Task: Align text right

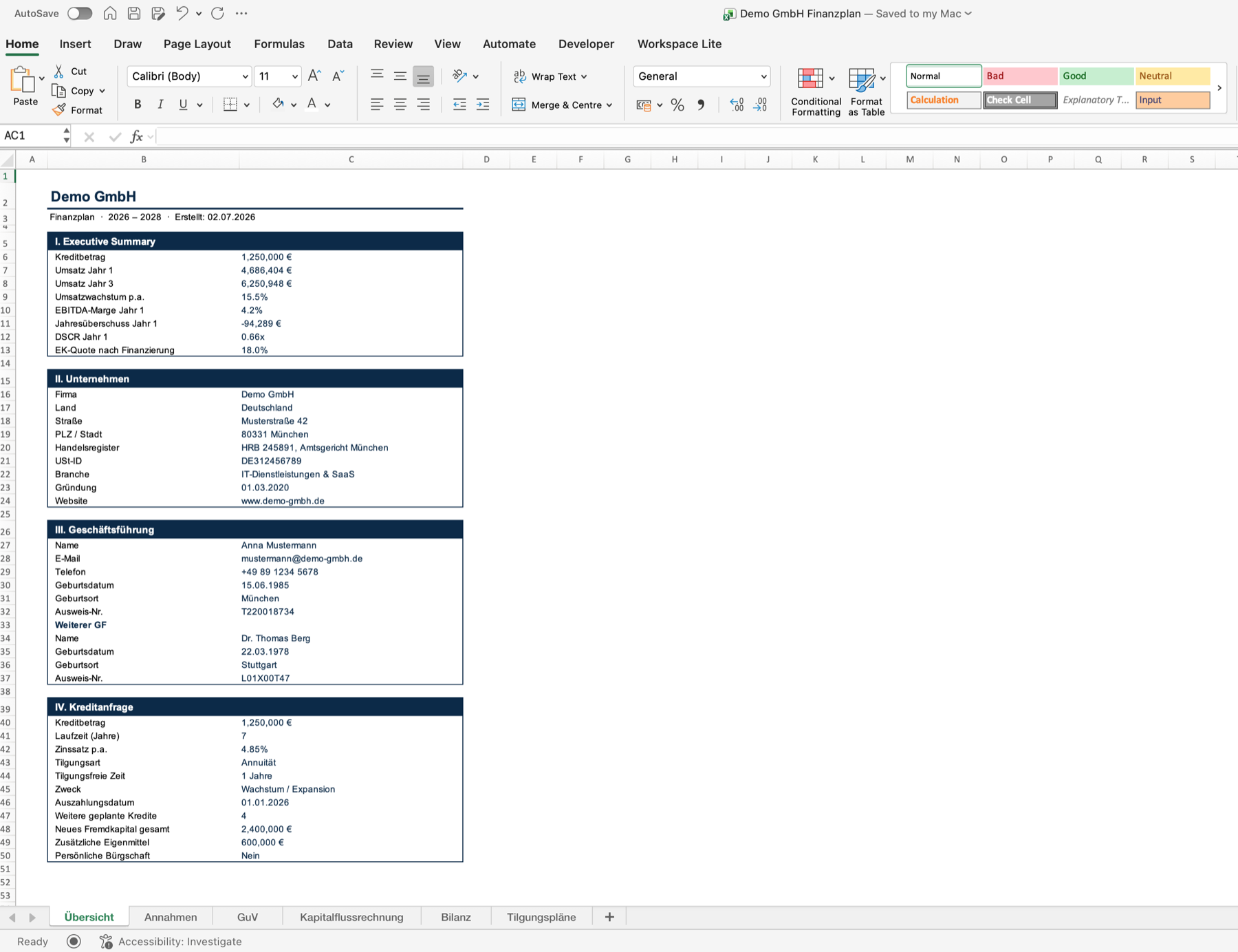Action: [x=424, y=105]
